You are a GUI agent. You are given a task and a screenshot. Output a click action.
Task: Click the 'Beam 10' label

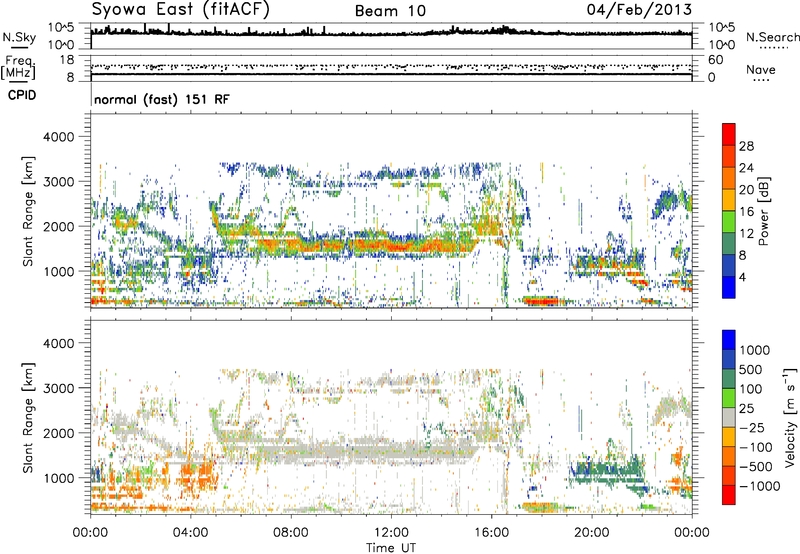(x=390, y=11)
